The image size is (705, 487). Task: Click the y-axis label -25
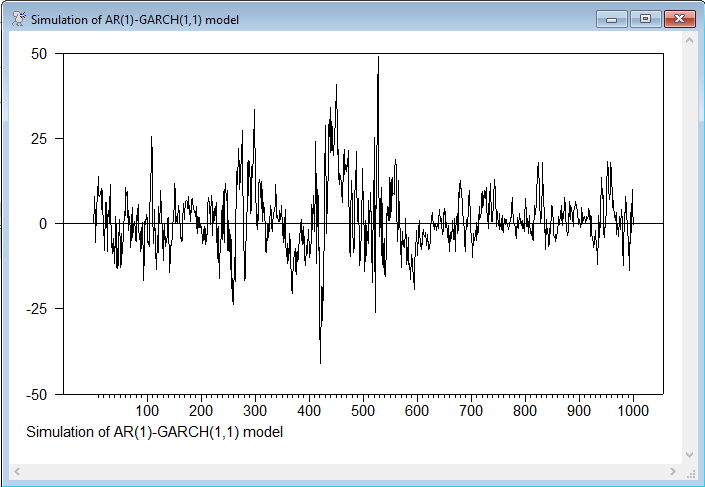36,309
